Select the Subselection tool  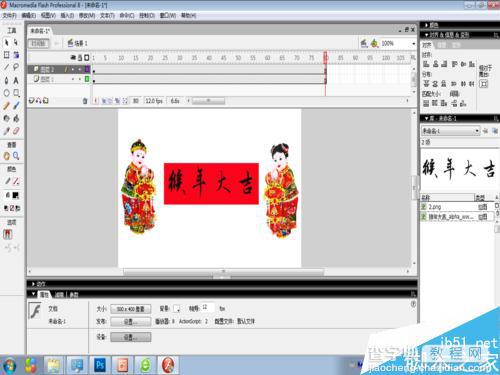click(x=16, y=43)
